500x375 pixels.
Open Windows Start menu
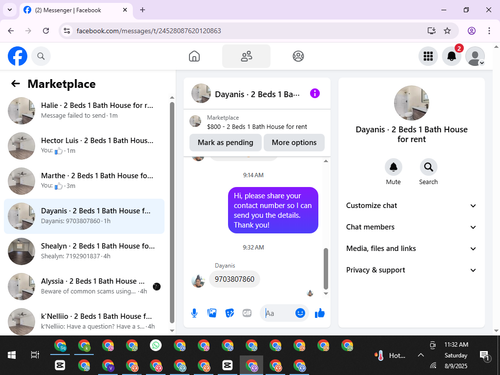[x=12, y=355]
